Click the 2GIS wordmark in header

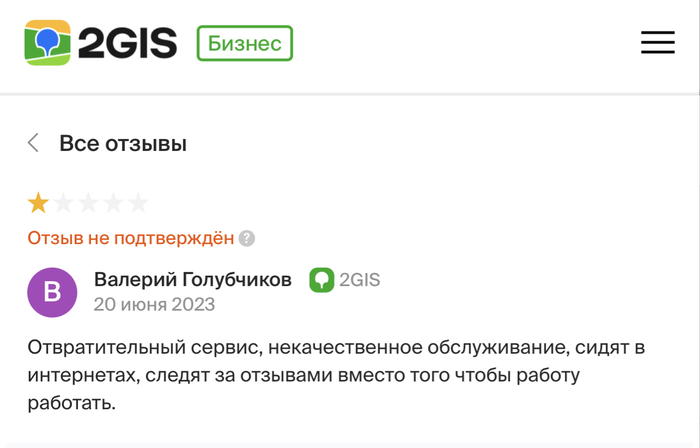128,43
